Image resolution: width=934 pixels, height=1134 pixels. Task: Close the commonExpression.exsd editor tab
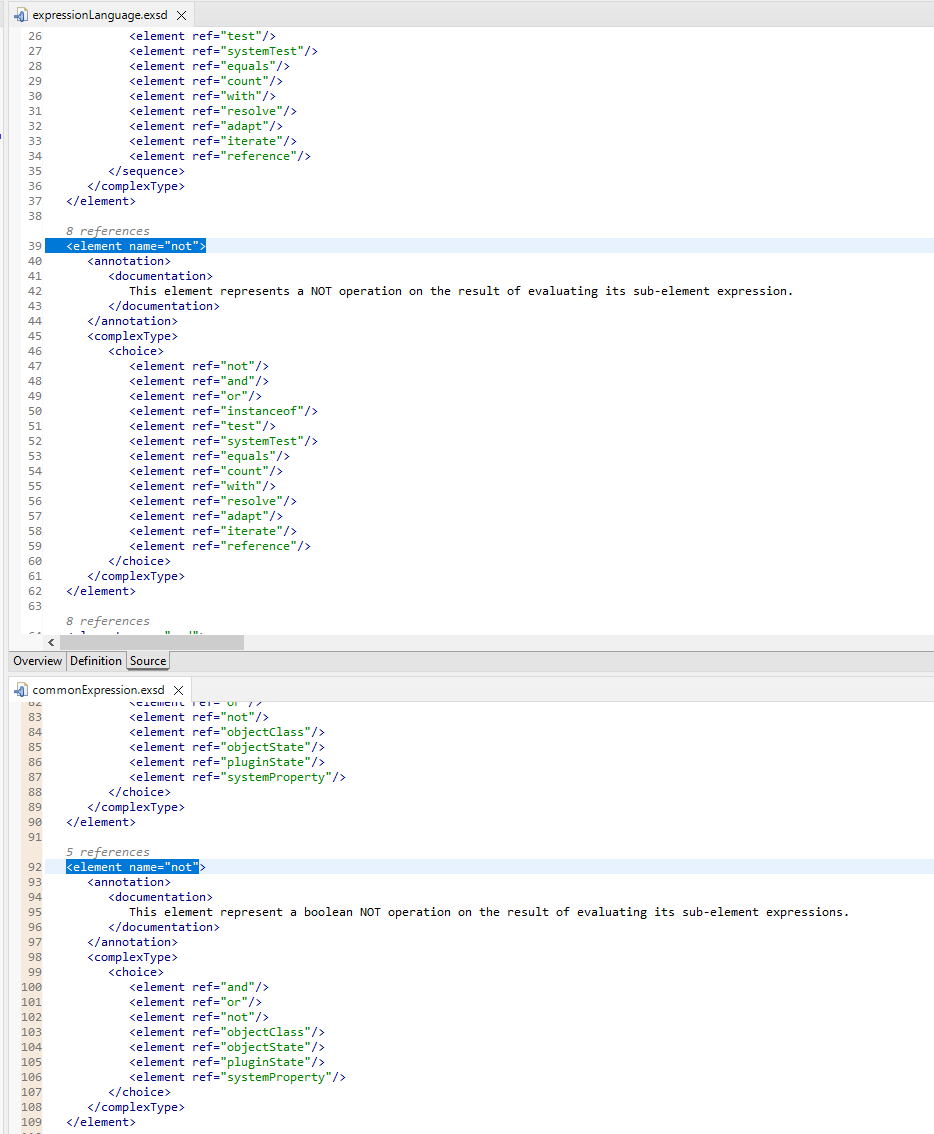coord(178,689)
